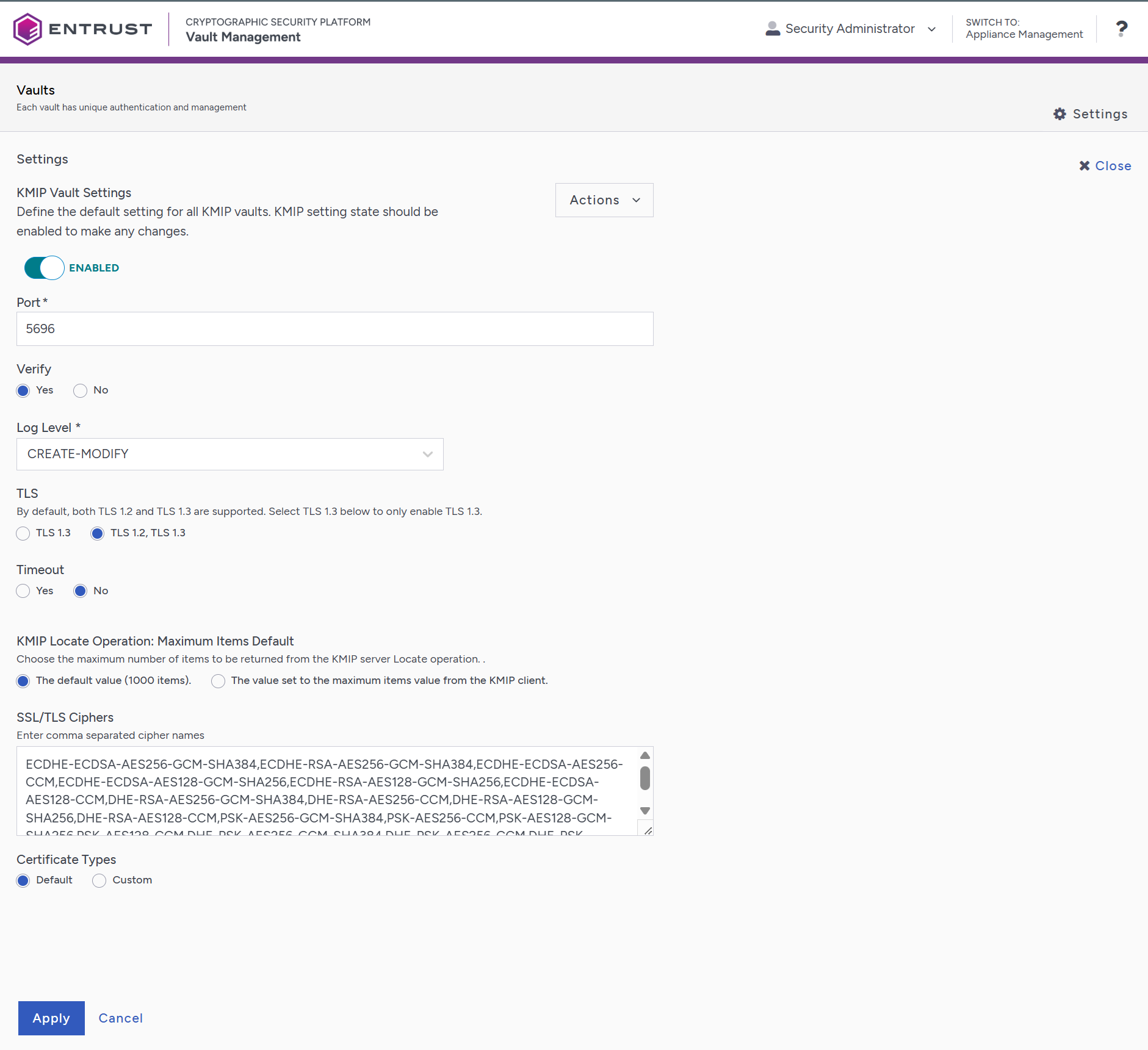Click the Entrust hexagon logo
1148x1050 pixels.
point(27,29)
